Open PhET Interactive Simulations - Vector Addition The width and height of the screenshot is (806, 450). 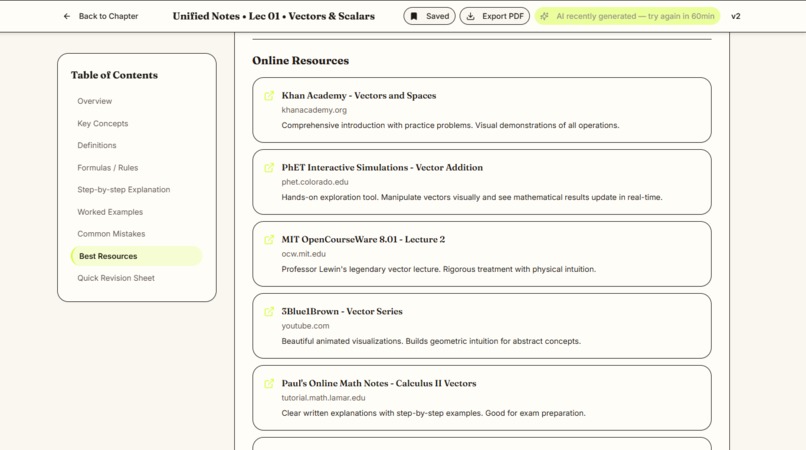tap(382, 168)
